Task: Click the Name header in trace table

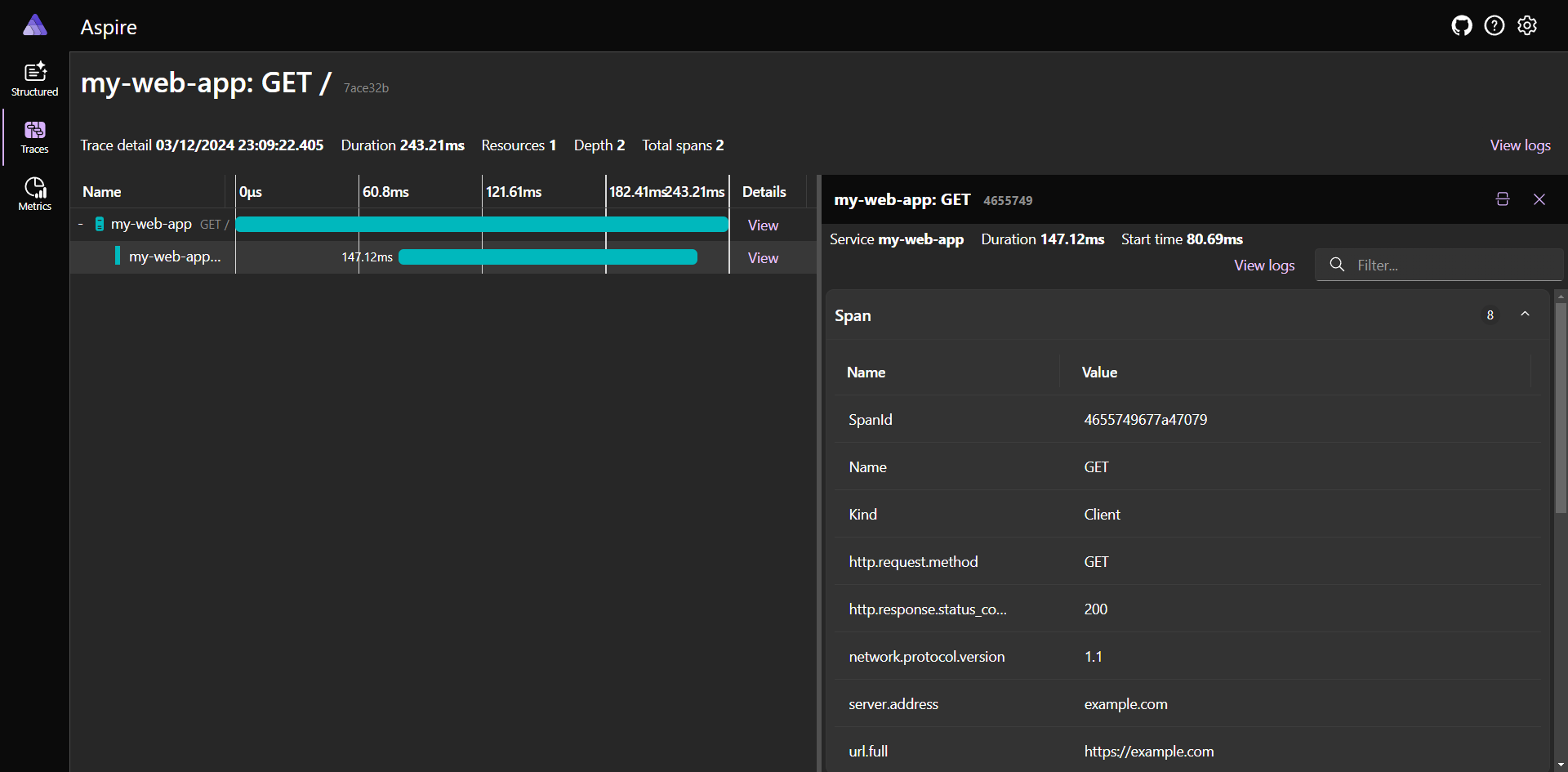Action: tap(102, 192)
